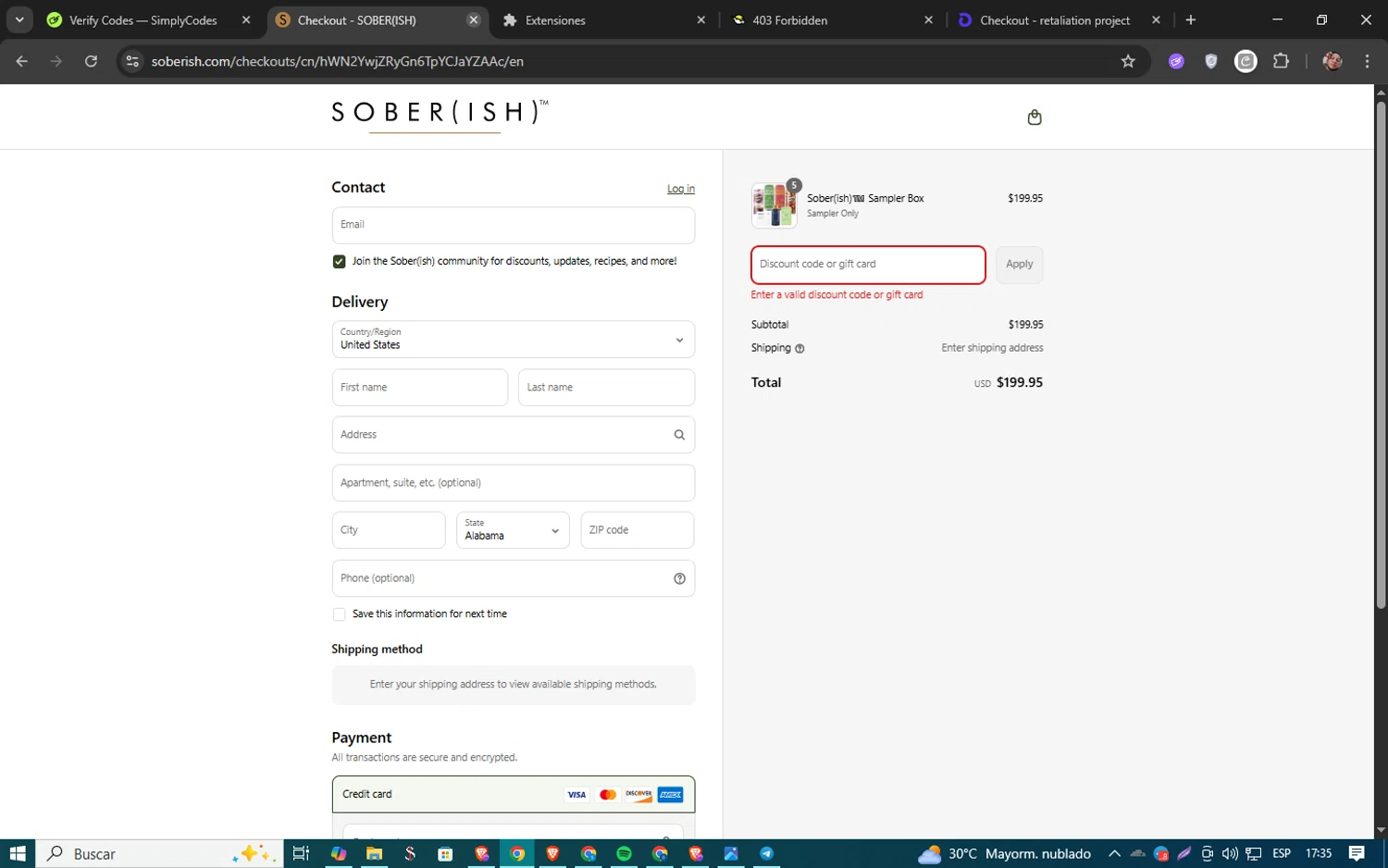
Task: Click the Email input field
Action: [514, 225]
